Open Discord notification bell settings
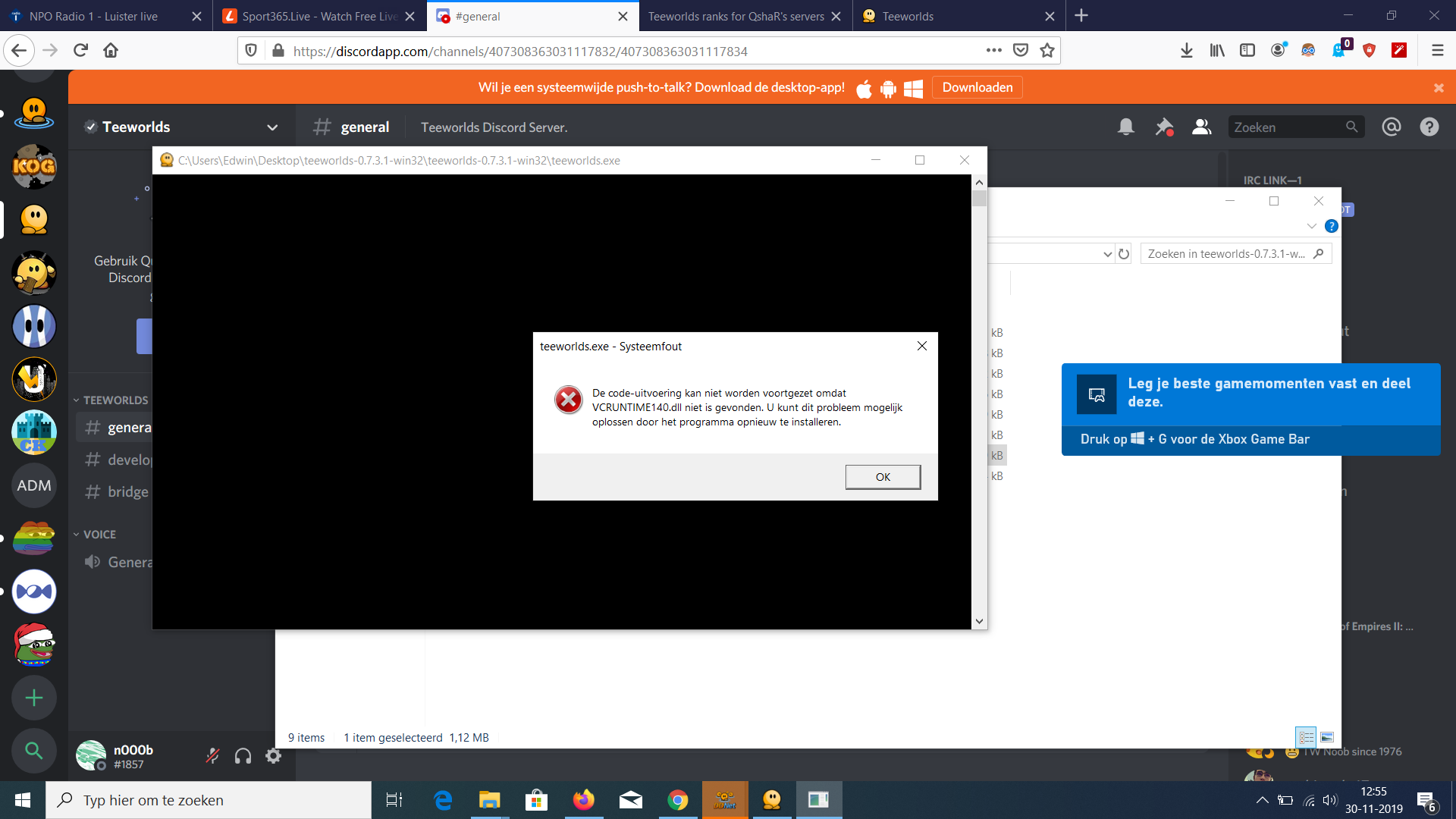Screen dimensions: 1456x819 click(1126, 127)
